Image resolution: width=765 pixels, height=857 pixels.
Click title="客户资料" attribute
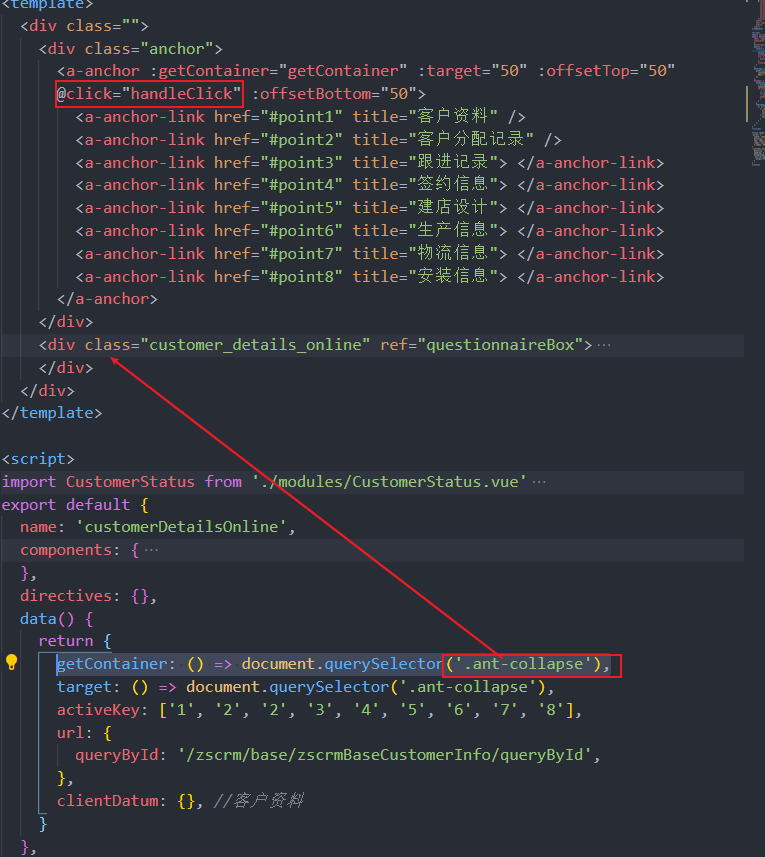coord(425,117)
